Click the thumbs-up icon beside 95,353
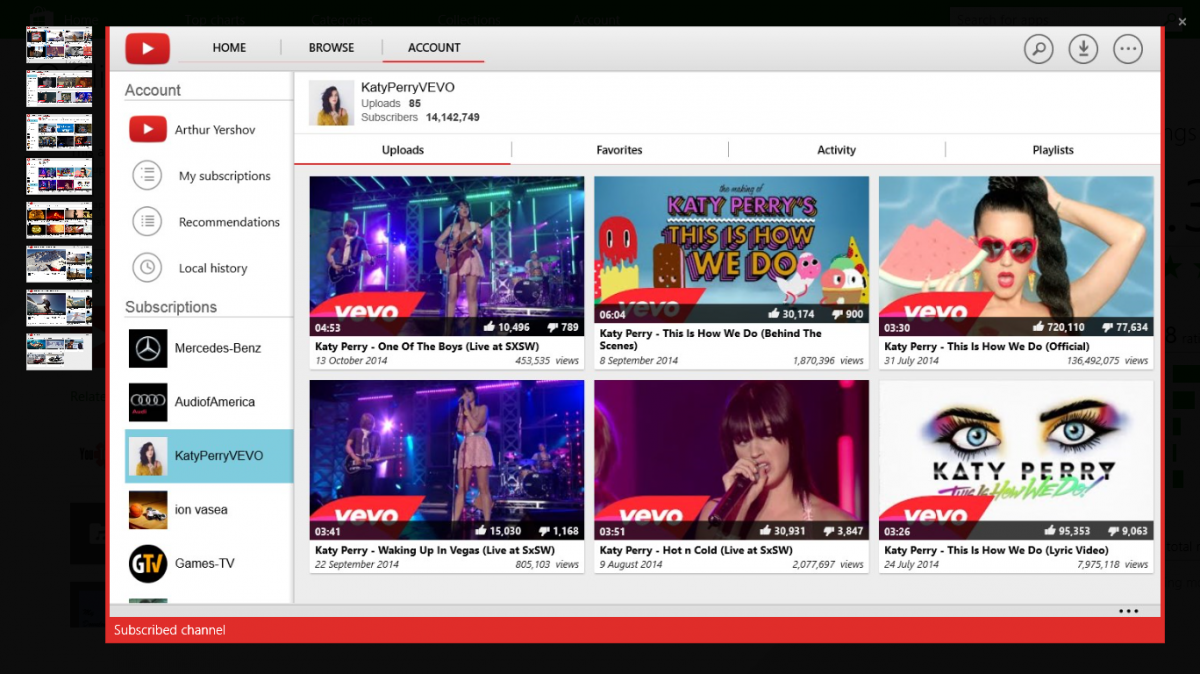Viewport: 1200px width, 674px height. click(1051, 531)
